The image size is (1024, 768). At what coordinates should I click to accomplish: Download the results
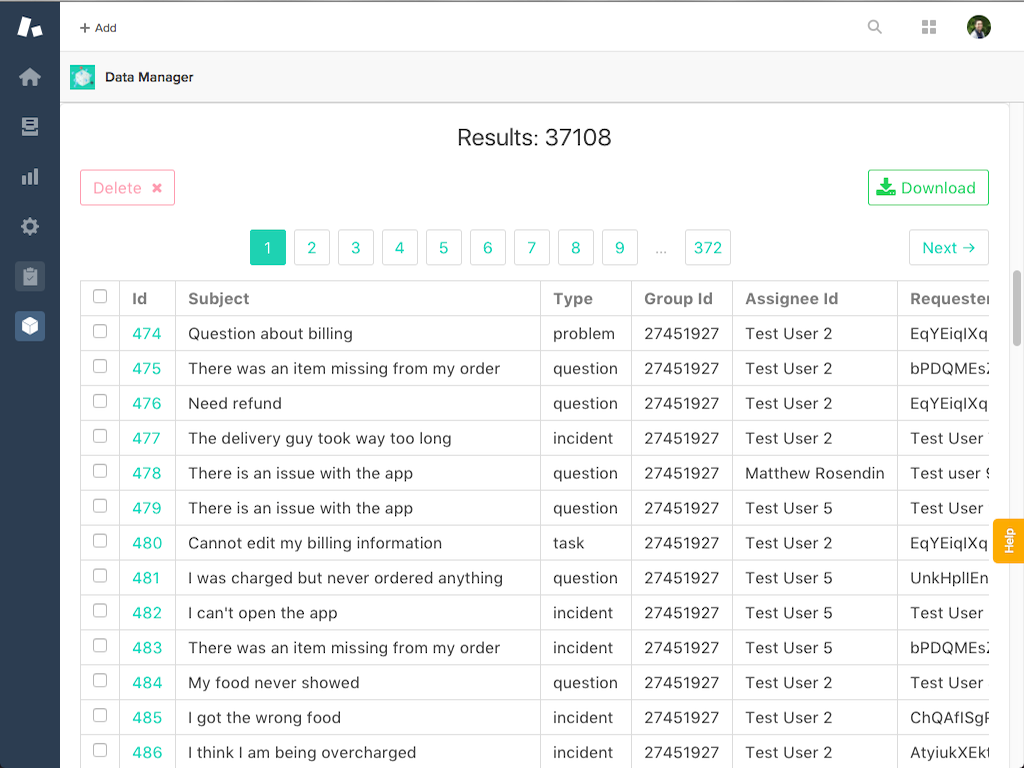tap(928, 187)
